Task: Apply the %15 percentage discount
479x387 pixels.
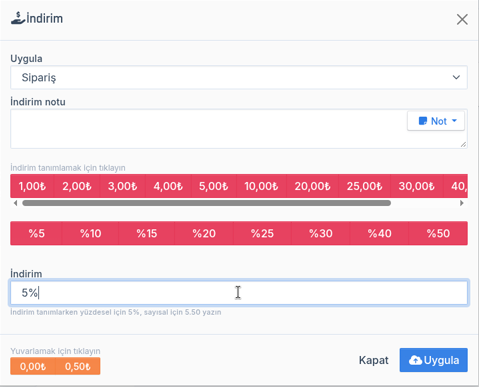Action: click(147, 233)
